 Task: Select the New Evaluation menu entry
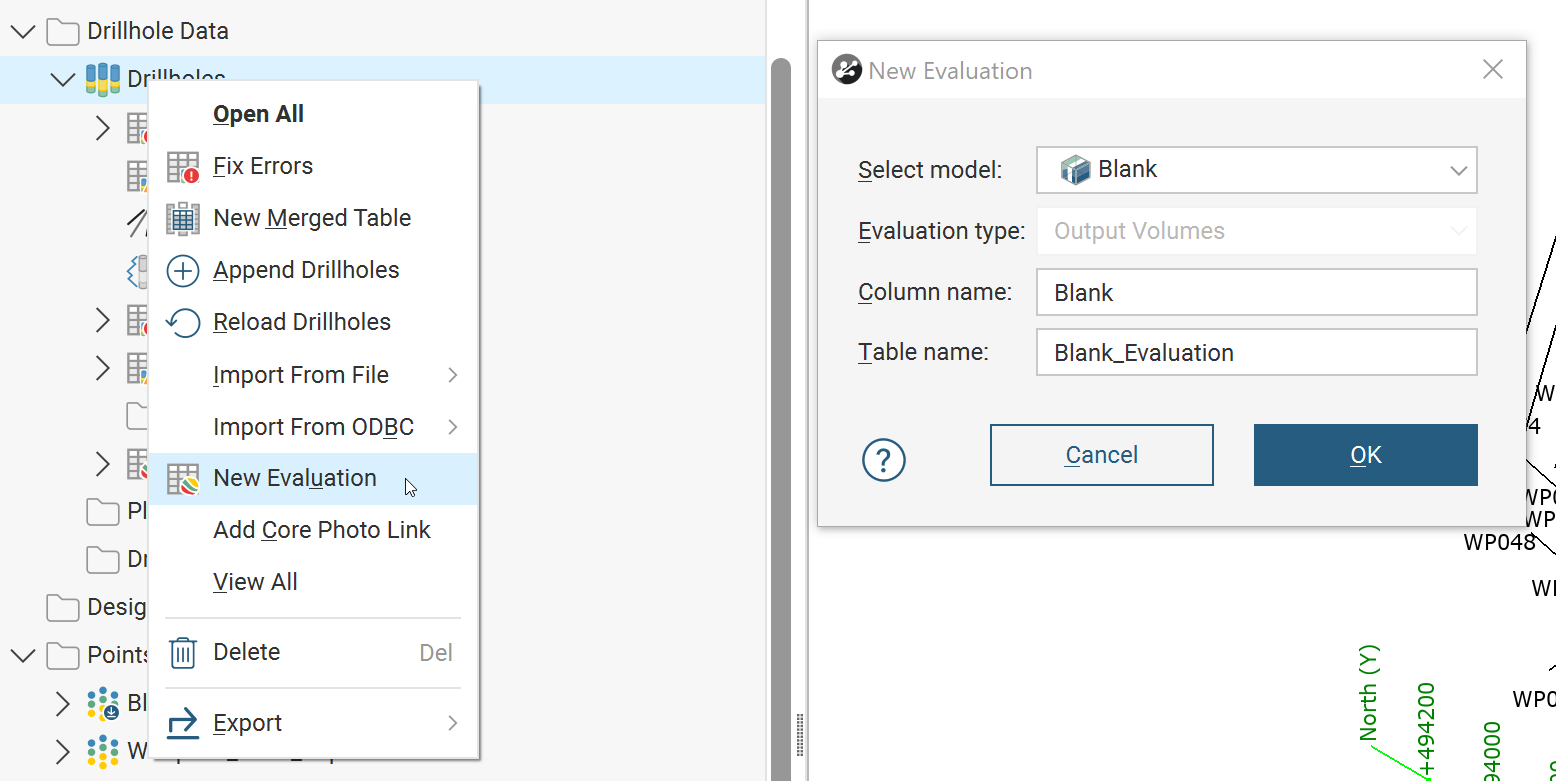pyautogui.click(x=314, y=478)
